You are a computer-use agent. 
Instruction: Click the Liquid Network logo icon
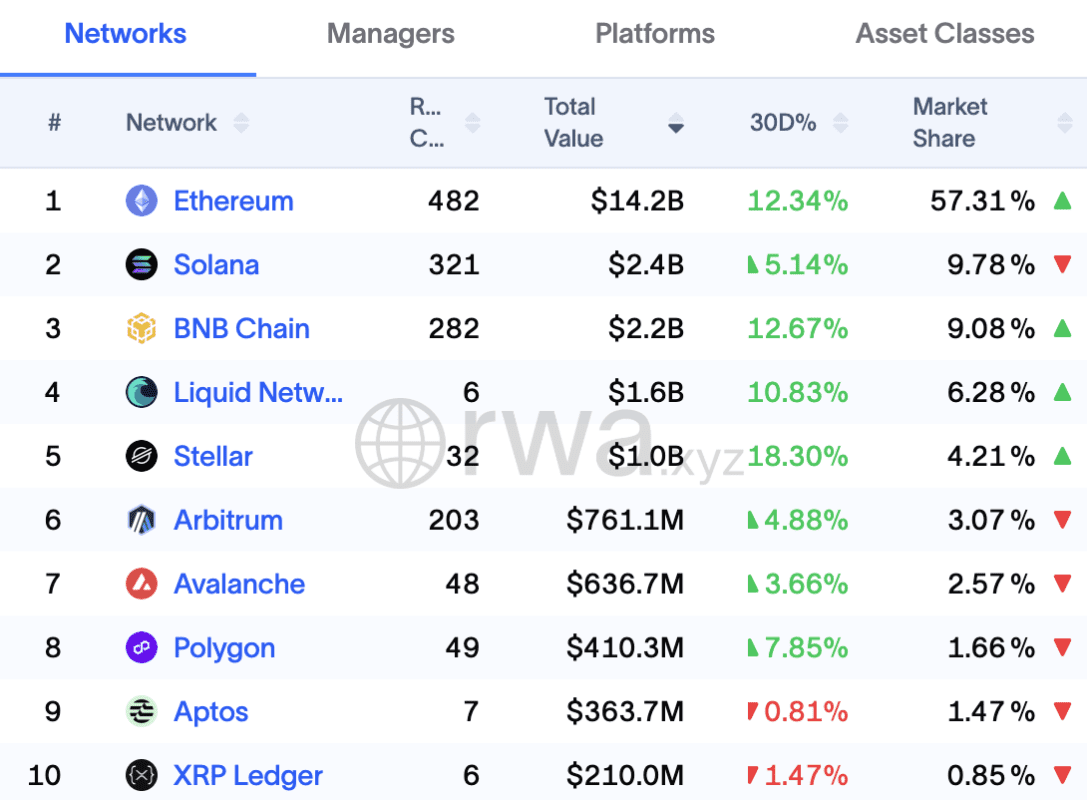[142, 393]
